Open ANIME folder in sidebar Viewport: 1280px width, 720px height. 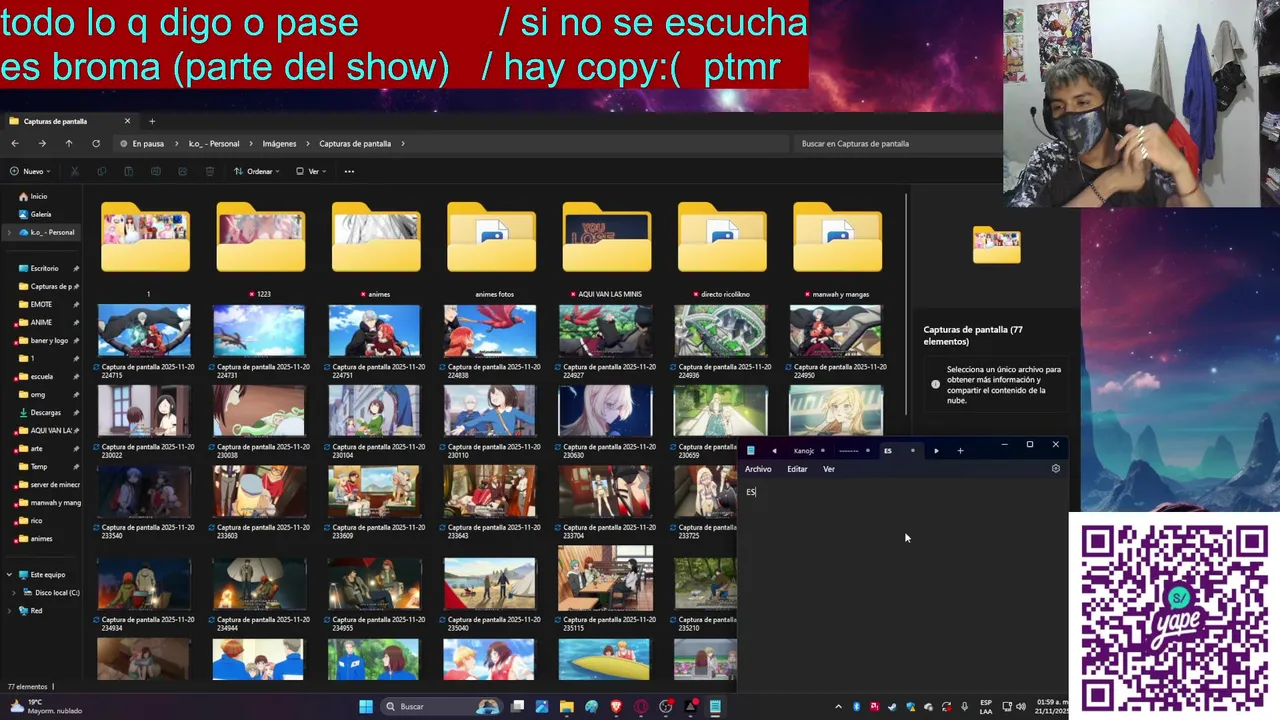[x=41, y=322]
